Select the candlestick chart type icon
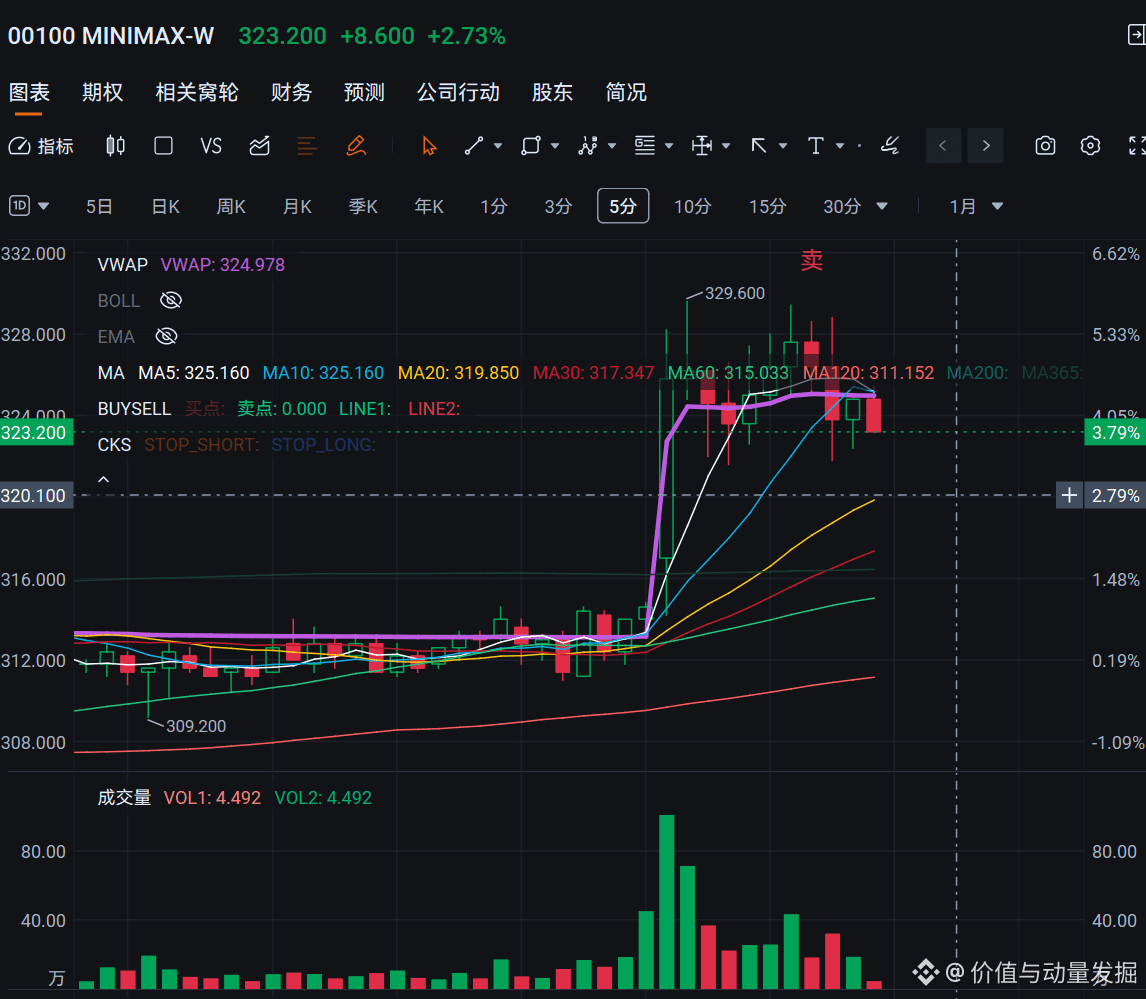This screenshot has height=999, width=1146. 115,146
